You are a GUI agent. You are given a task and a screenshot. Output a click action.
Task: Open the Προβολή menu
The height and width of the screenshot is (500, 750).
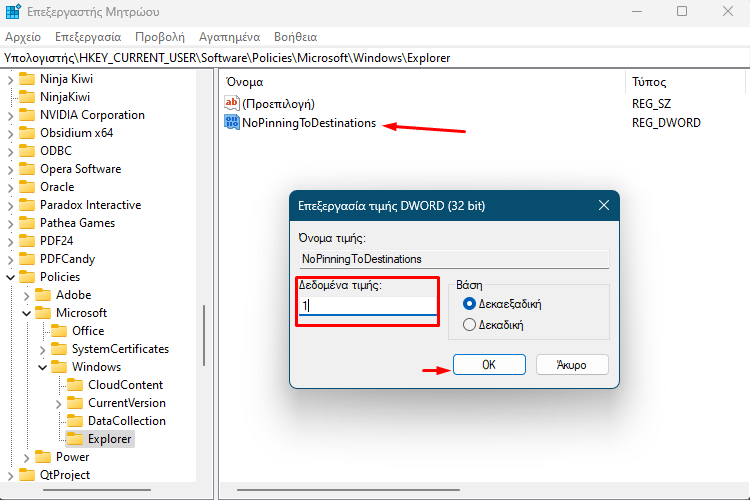pyautogui.click(x=160, y=37)
